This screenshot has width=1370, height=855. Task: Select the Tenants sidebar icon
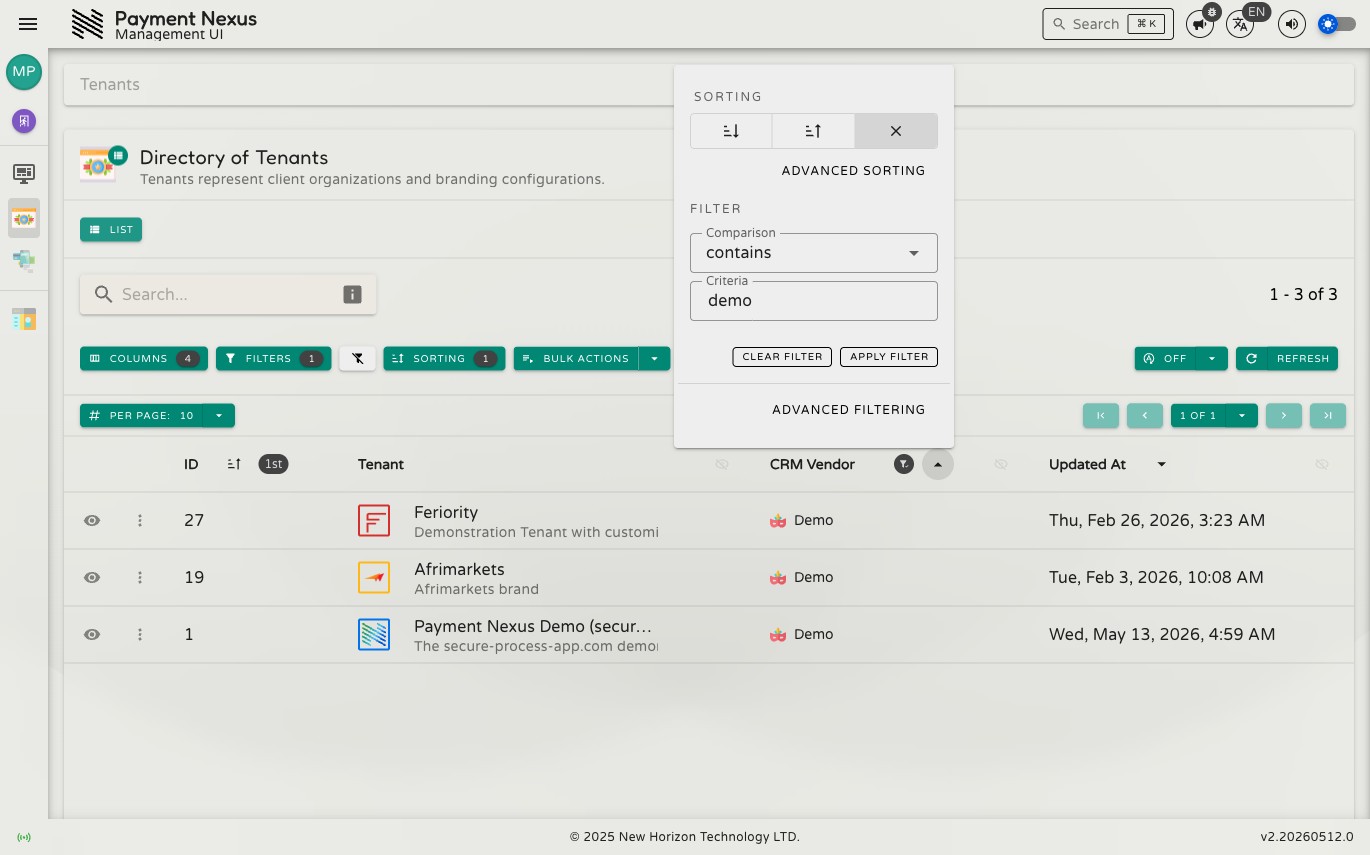(x=24, y=217)
